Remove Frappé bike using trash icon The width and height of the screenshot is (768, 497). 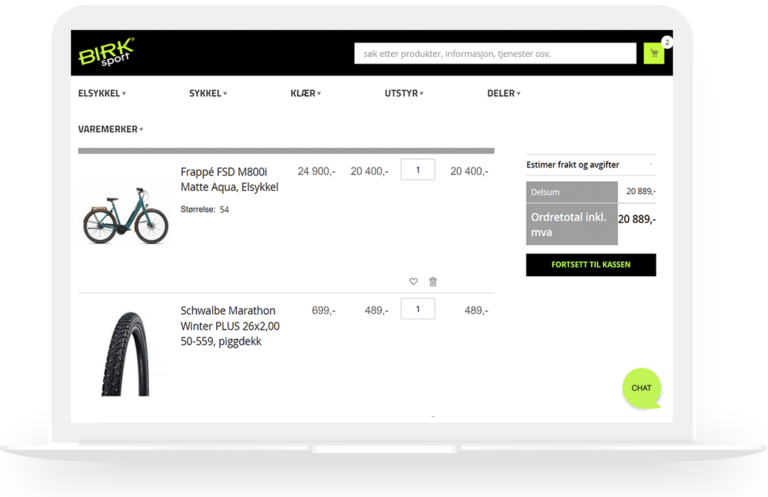click(x=433, y=281)
